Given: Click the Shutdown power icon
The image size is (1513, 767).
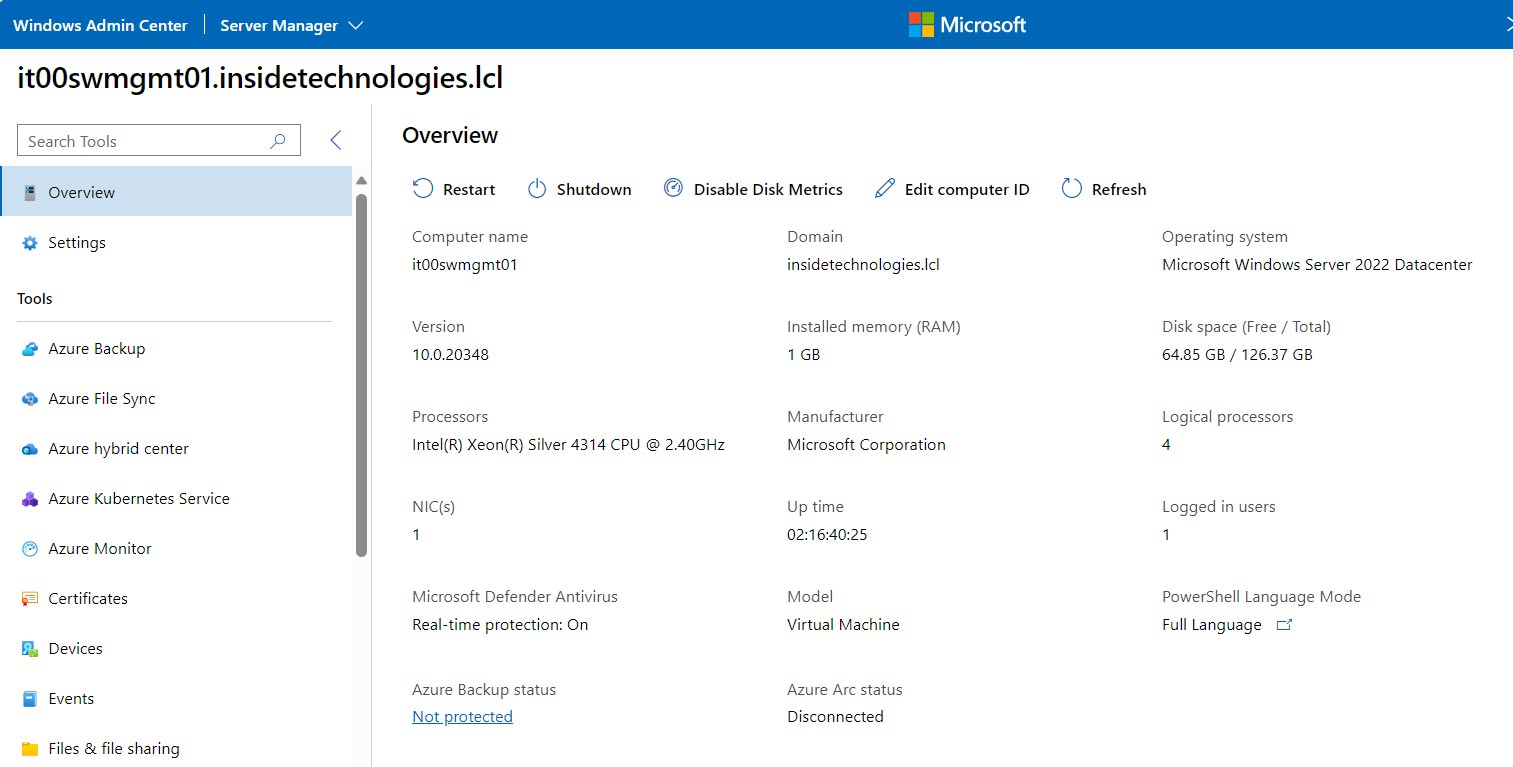Looking at the screenshot, I should click(537, 189).
